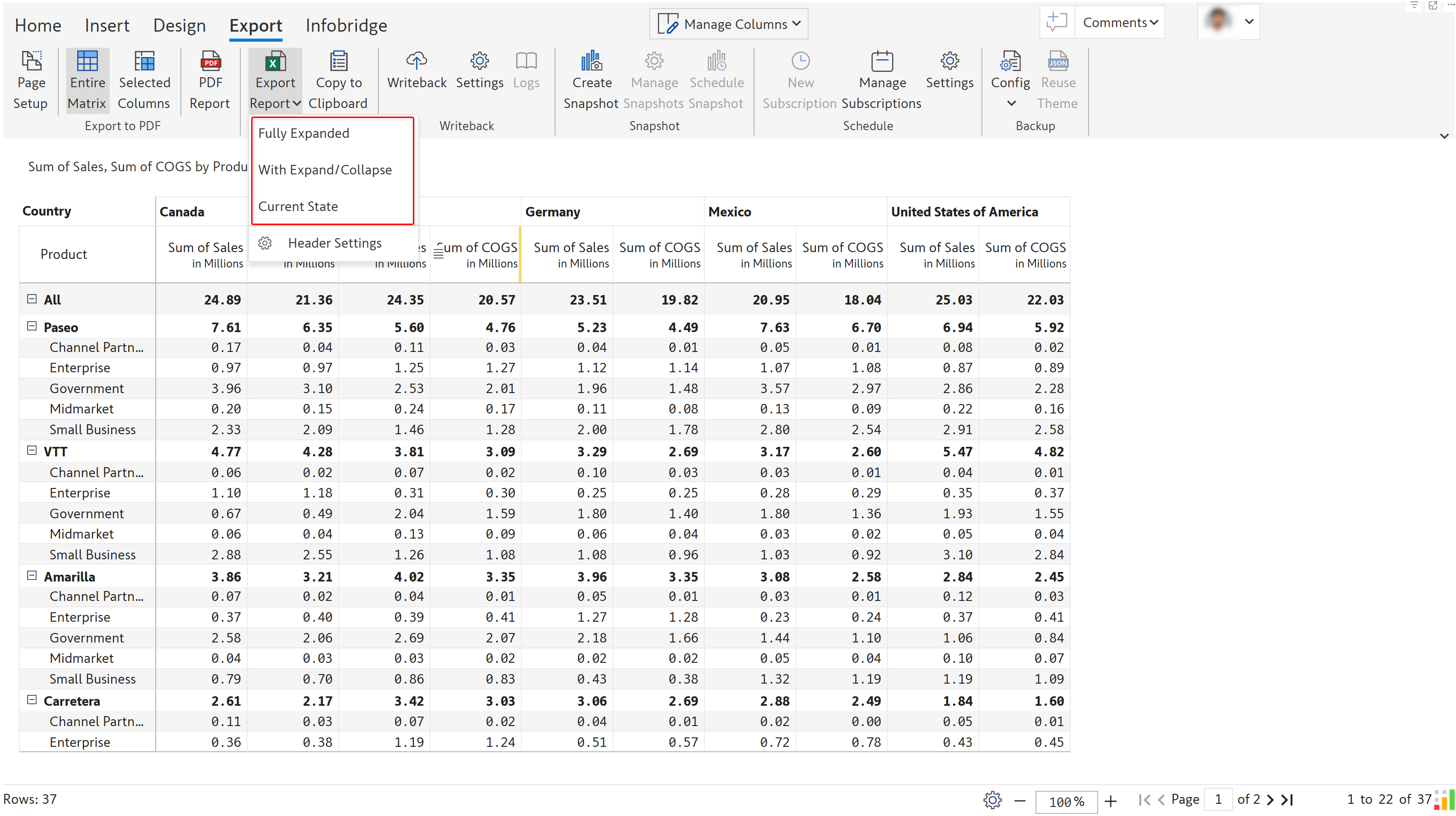
Task: Select Current State export option
Action: 298,206
